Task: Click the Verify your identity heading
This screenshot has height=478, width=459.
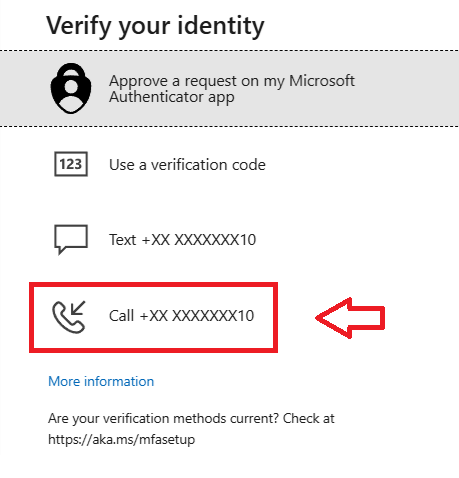Action: click(x=155, y=26)
